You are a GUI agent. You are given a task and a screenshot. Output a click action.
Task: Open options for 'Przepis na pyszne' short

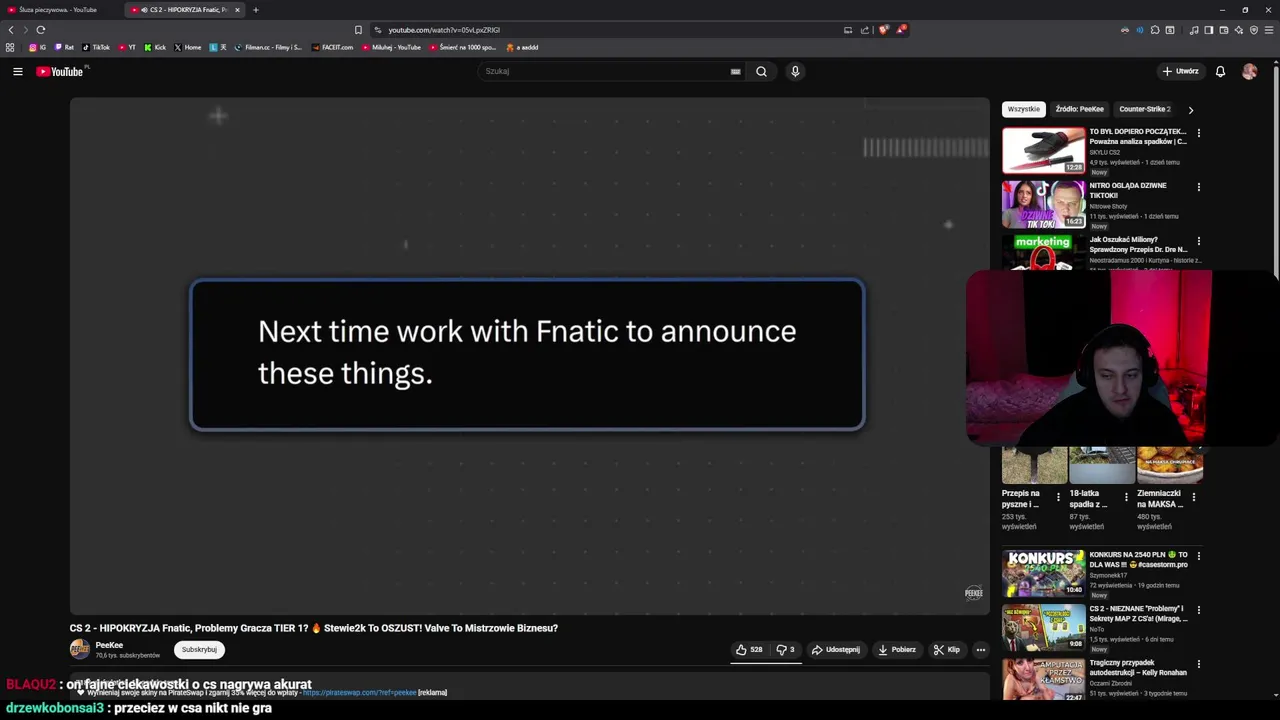coord(1058,497)
